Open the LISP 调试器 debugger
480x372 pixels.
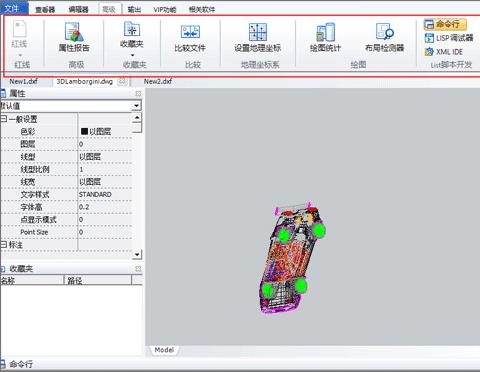[449, 38]
